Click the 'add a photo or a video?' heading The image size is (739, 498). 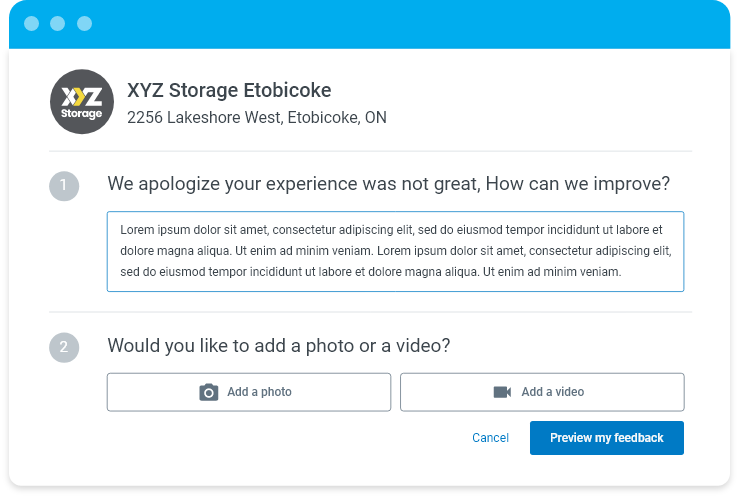tap(279, 346)
